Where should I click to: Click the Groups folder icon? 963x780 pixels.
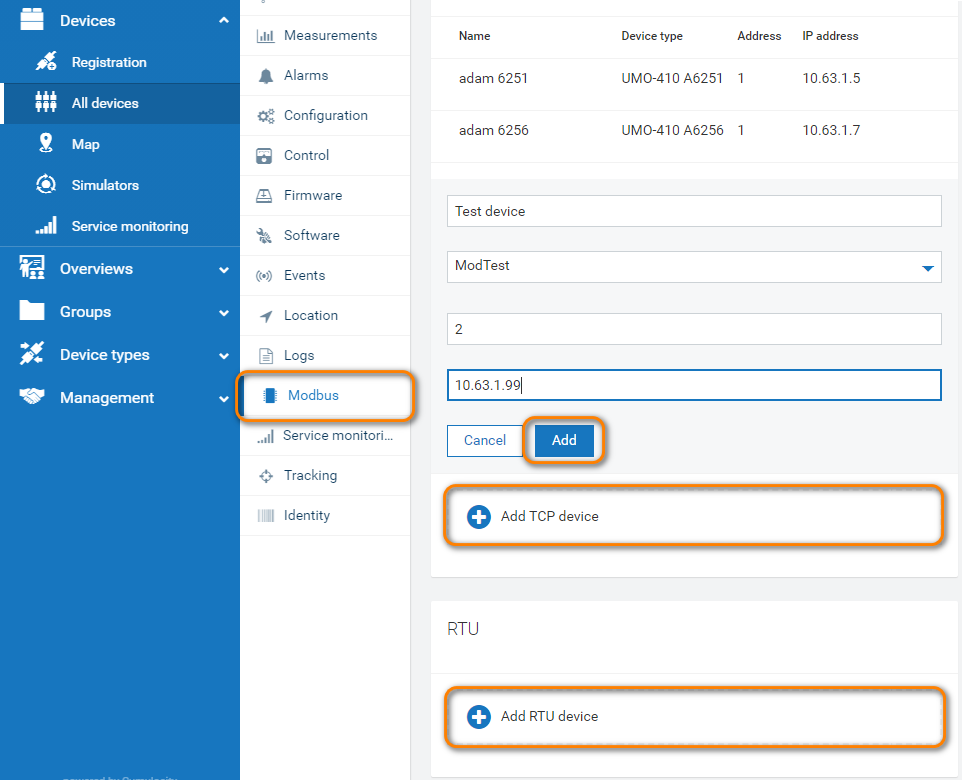[x=32, y=311]
